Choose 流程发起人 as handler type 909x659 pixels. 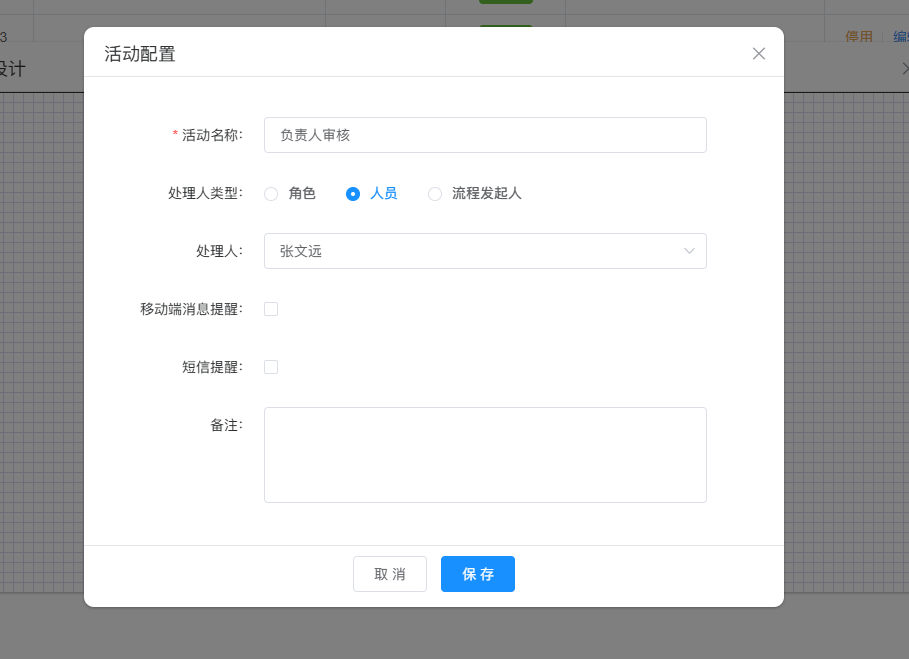click(435, 194)
